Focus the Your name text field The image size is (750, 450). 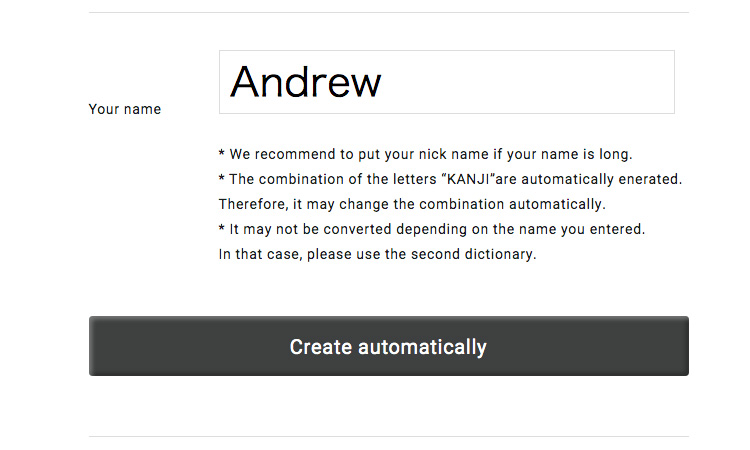point(447,82)
